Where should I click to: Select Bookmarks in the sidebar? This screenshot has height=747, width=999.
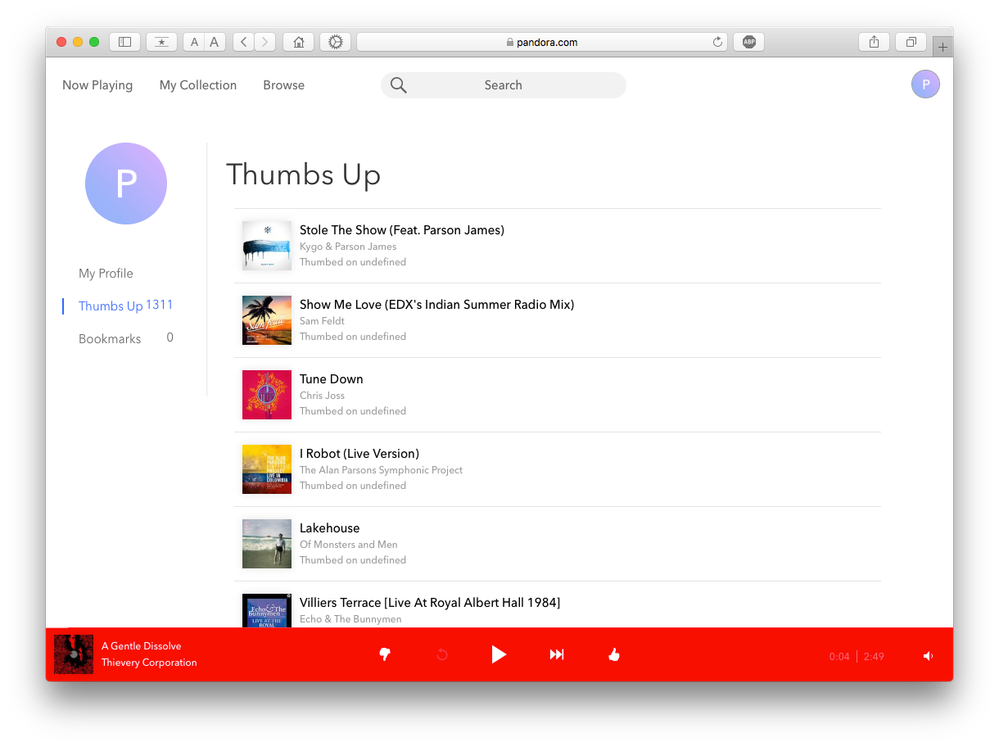point(110,339)
